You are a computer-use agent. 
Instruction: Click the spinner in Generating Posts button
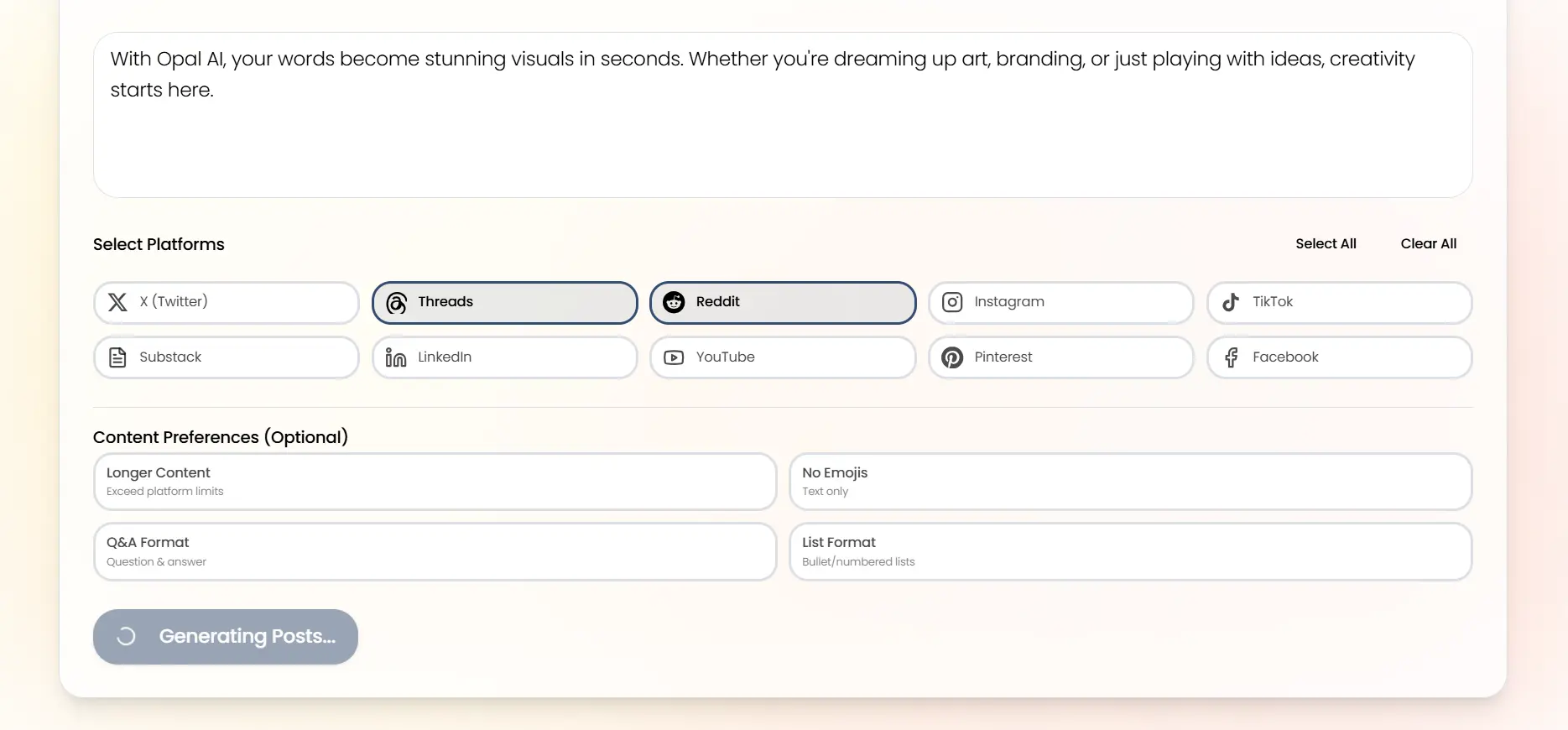coord(126,637)
